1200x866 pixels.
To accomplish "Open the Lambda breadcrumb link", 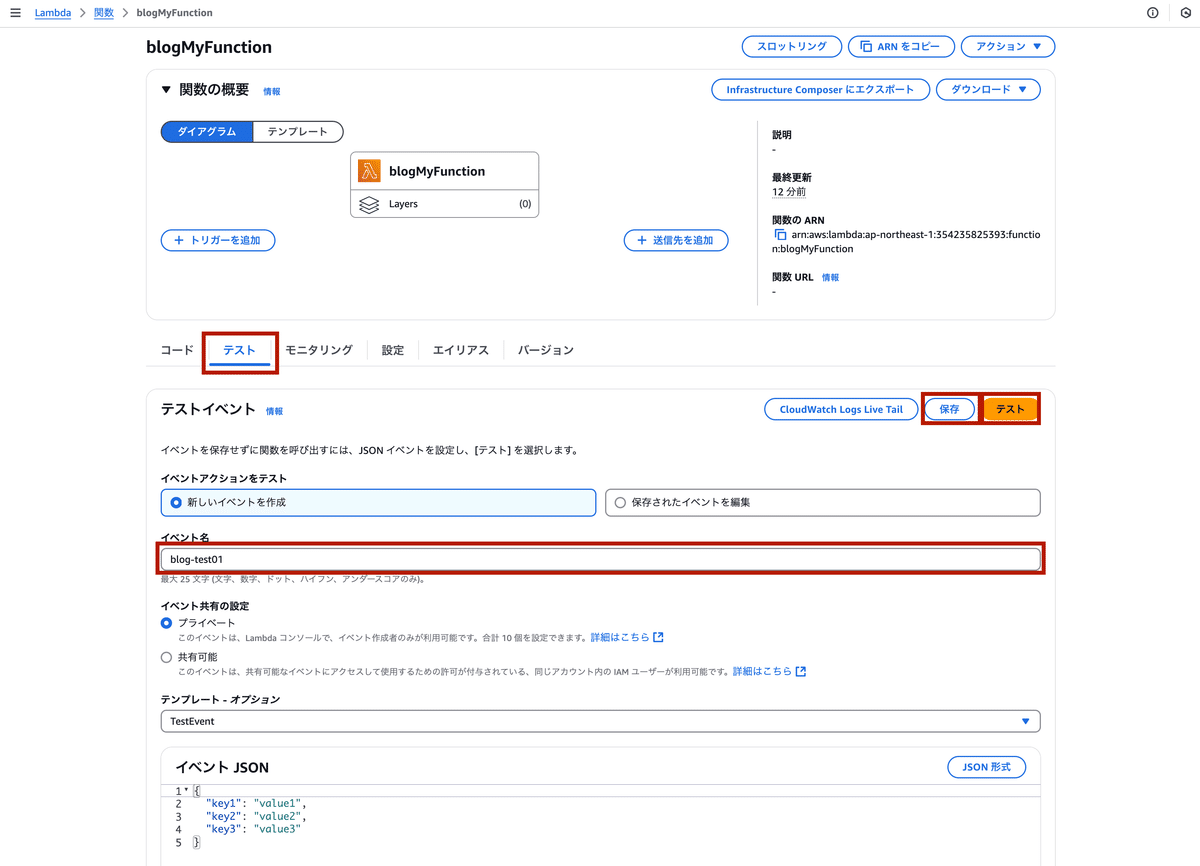I will pyautogui.click(x=53, y=13).
